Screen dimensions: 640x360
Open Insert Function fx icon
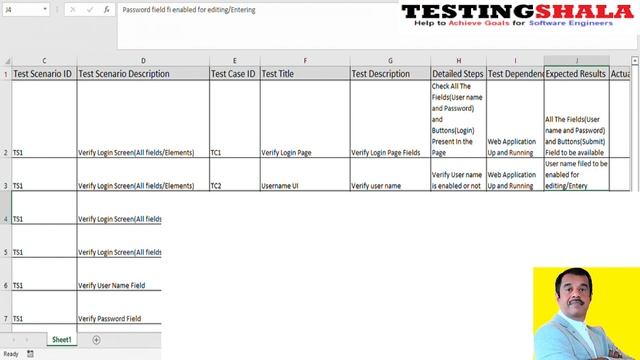[x=107, y=9]
